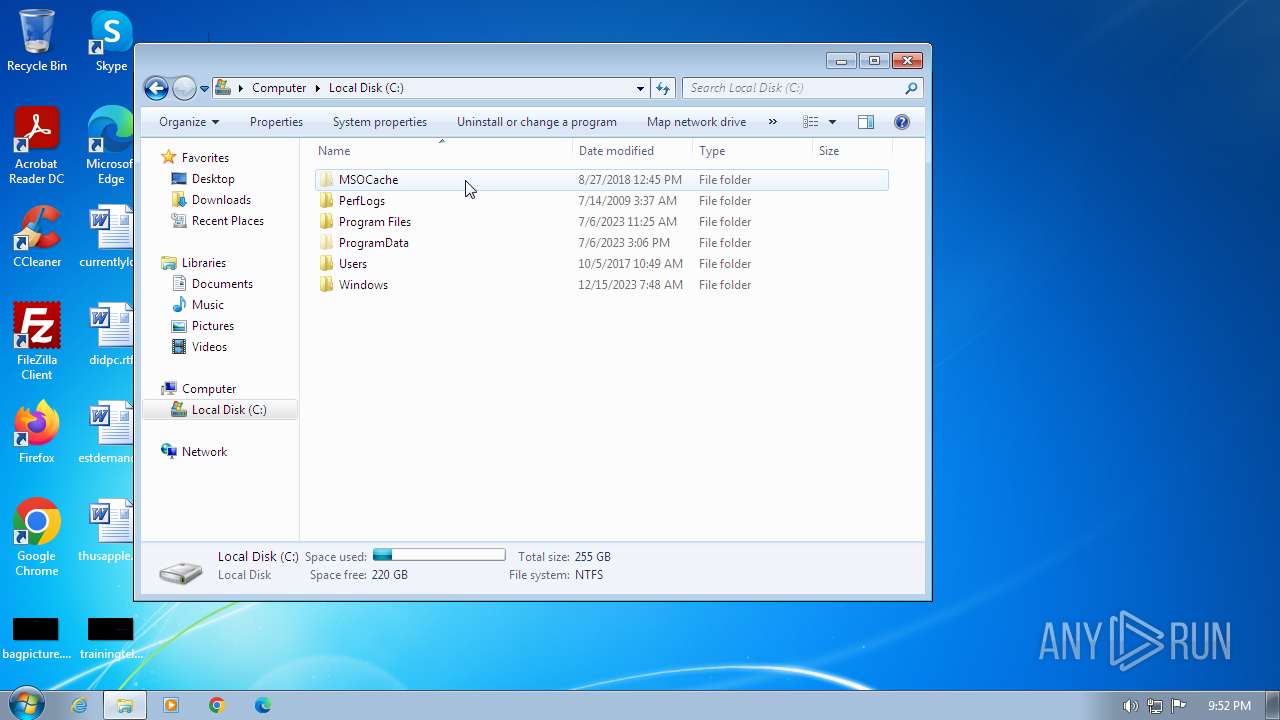Click Map network drive button
This screenshot has height=720, width=1280.
pyautogui.click(x=696, y=122)
